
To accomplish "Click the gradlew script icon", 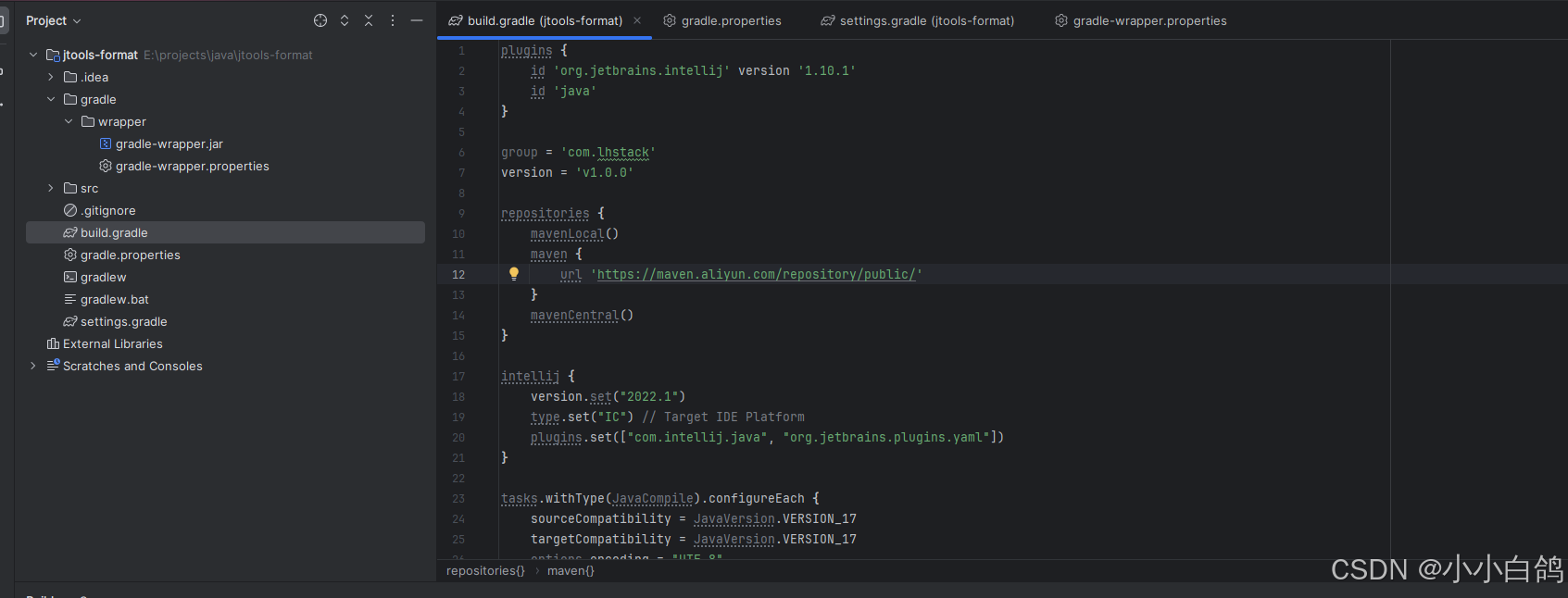I will click(x=70, y=277).
